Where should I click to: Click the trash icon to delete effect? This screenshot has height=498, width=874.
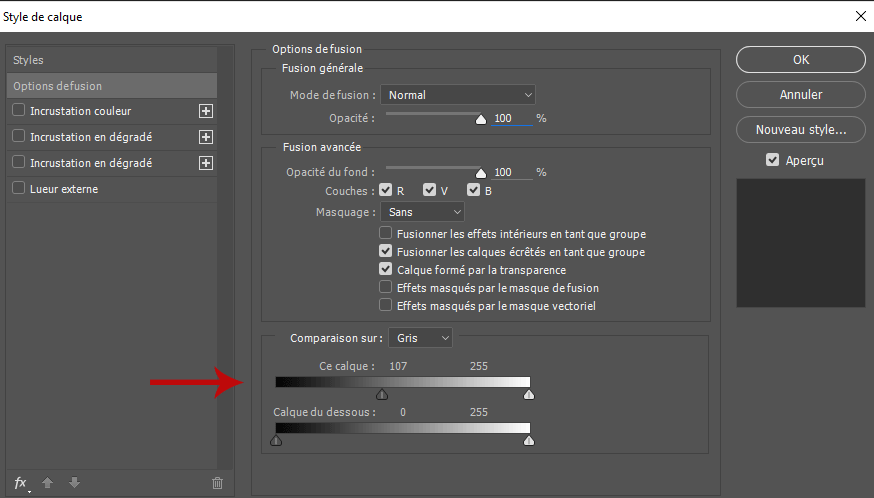coord(217,483)
